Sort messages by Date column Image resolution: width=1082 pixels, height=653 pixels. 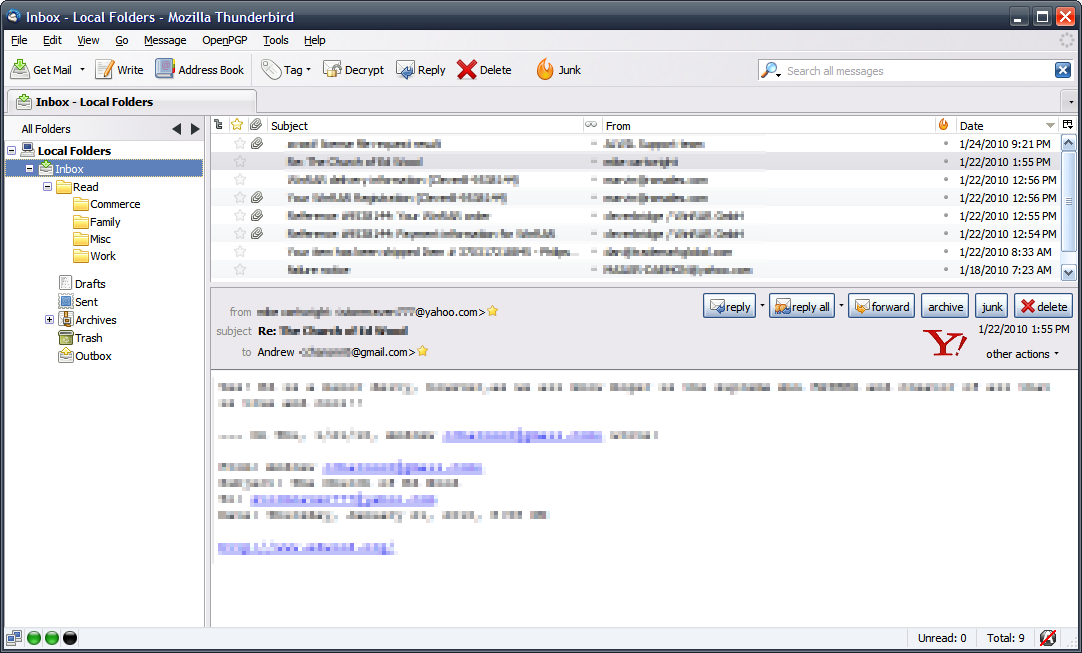pos(1007,126)
